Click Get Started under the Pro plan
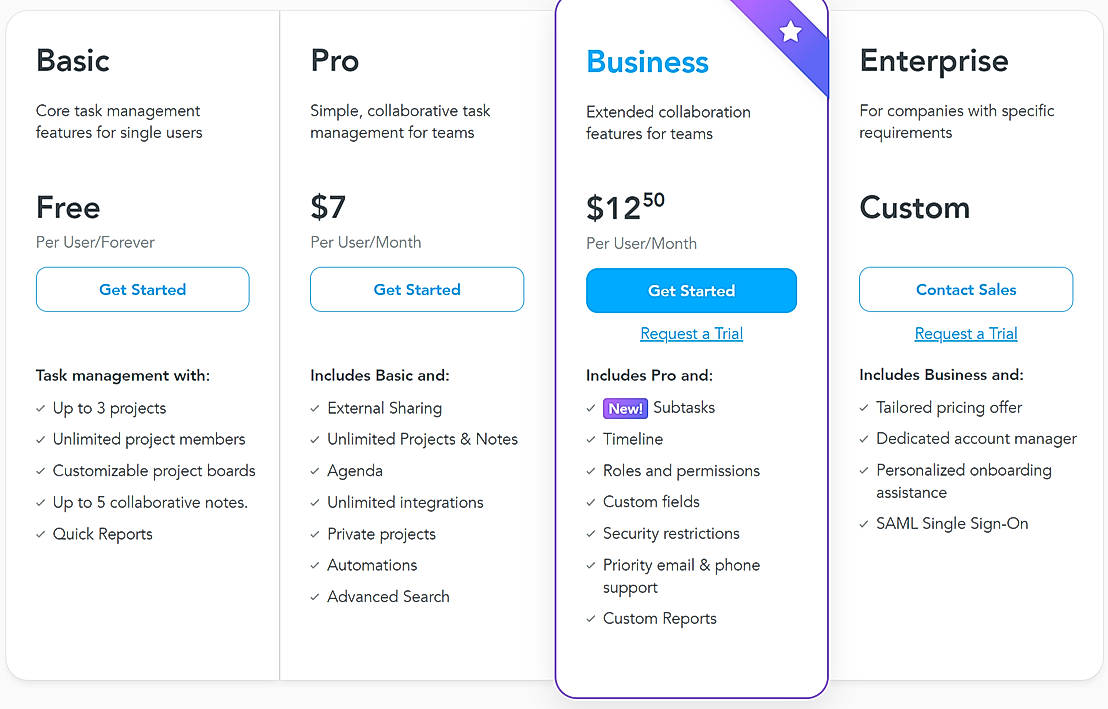Viewport: 1108px width, 709px height. coord(417,290)
